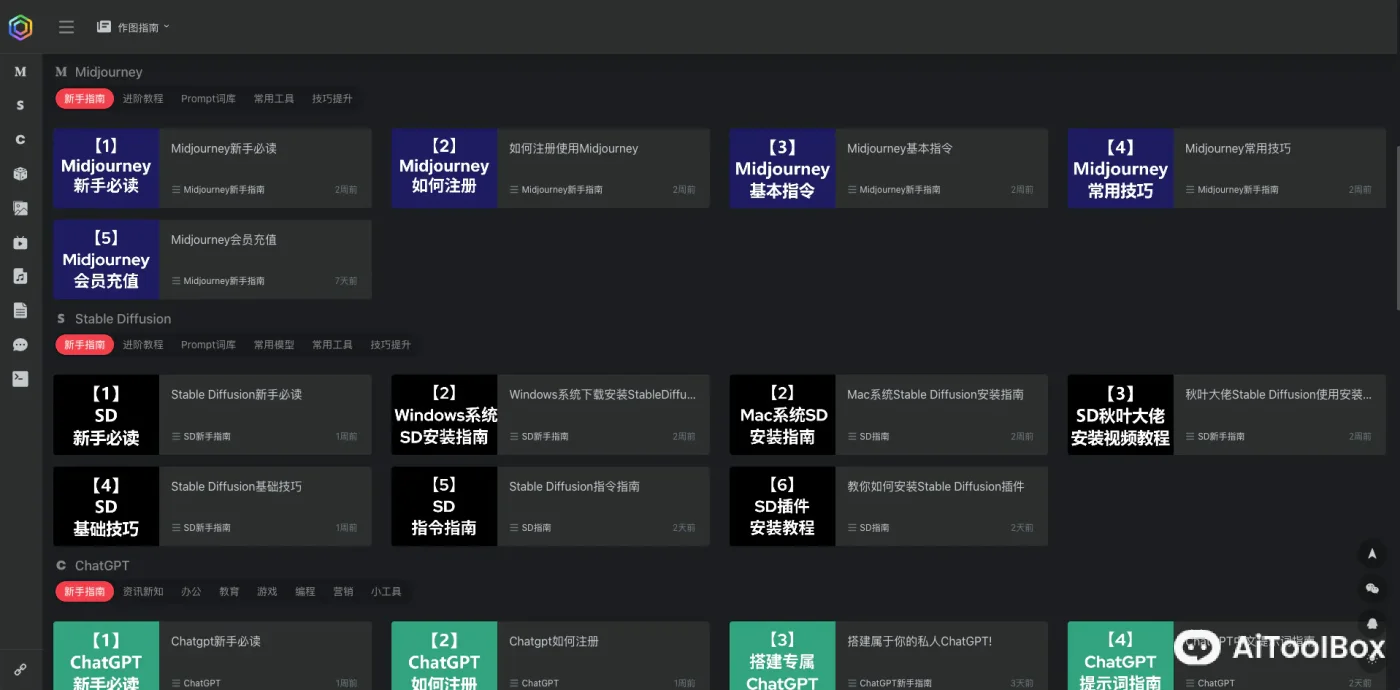Select the image icon in sidebar
Viewport: 1400px width, 690px height.
(20, 208)
